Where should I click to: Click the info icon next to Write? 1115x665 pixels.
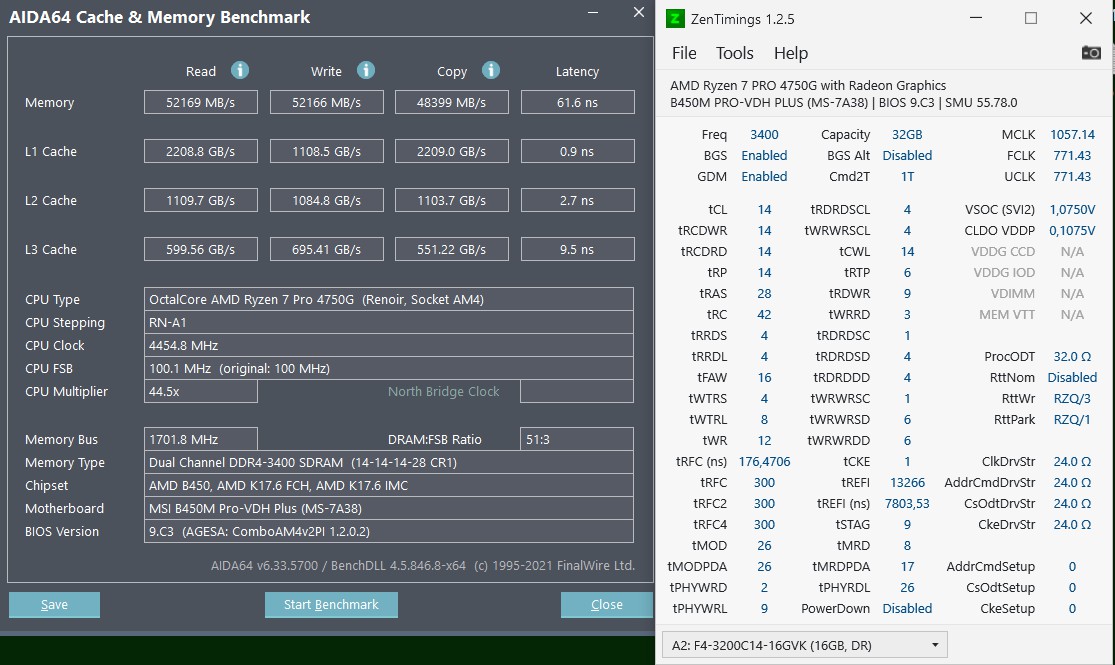[x=366, y=70]
